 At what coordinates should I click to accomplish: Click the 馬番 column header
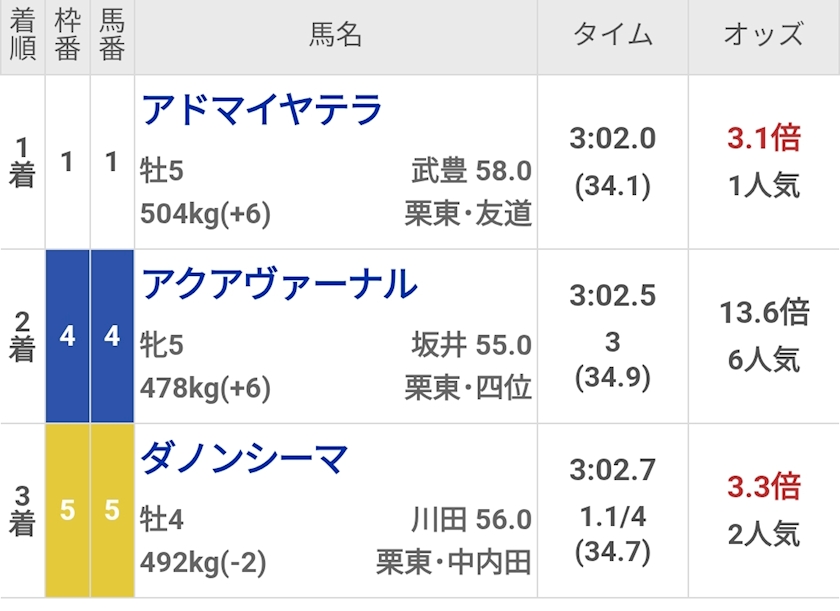(x=112, y=37)
